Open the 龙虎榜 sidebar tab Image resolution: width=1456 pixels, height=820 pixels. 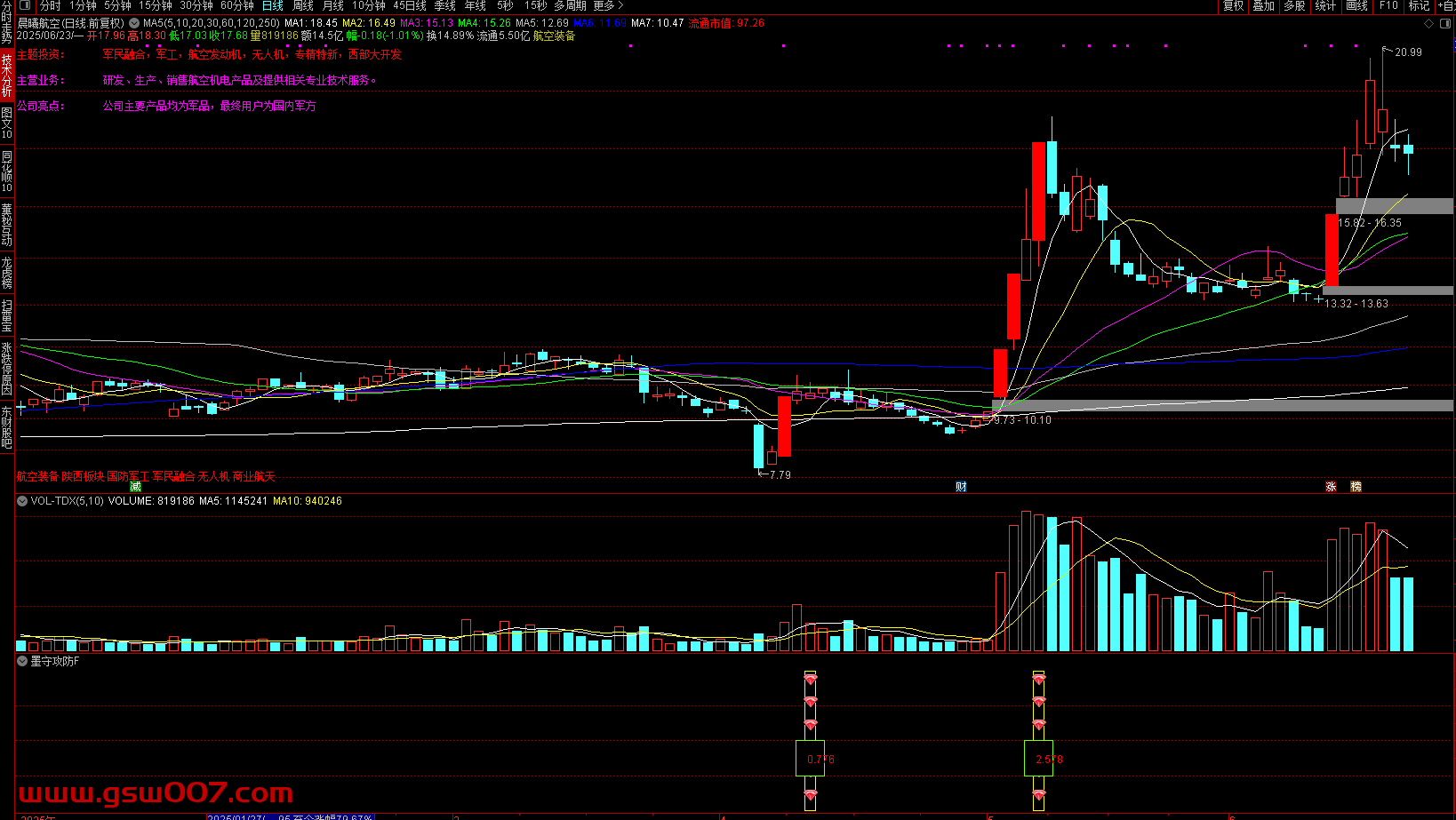(x=7, y=274)
